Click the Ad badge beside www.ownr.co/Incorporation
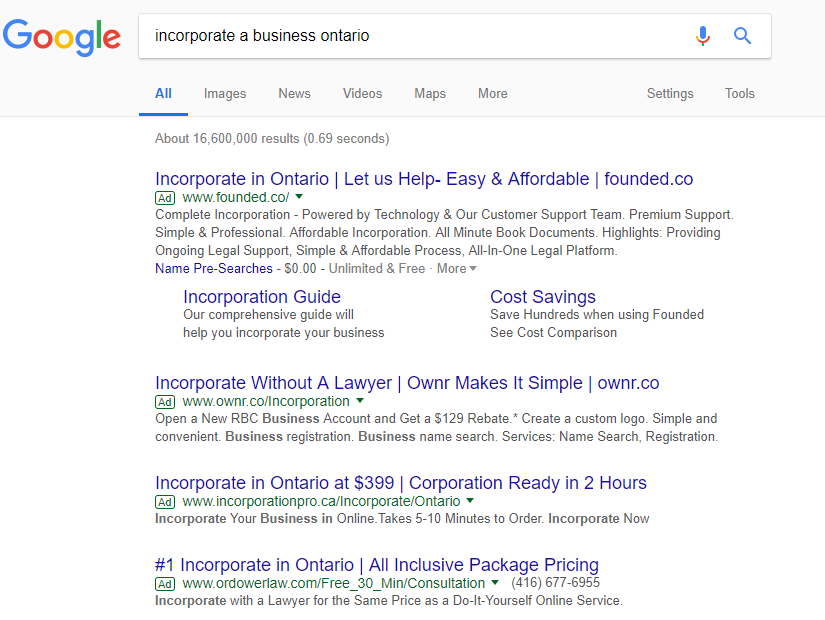This screenshot has width=825, height=620. pyautogui.click(x=165, y=402)
